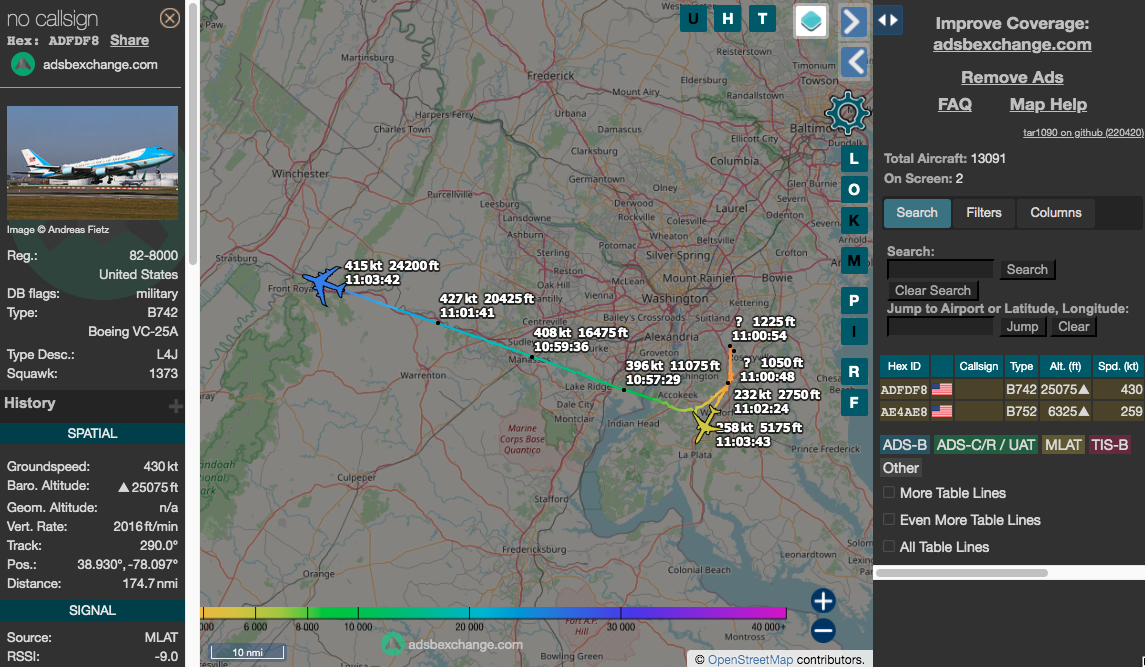The width and height of the screenshot is (1145, 667).
Task: Open the map layers selector
Action: tap(811, 21)
